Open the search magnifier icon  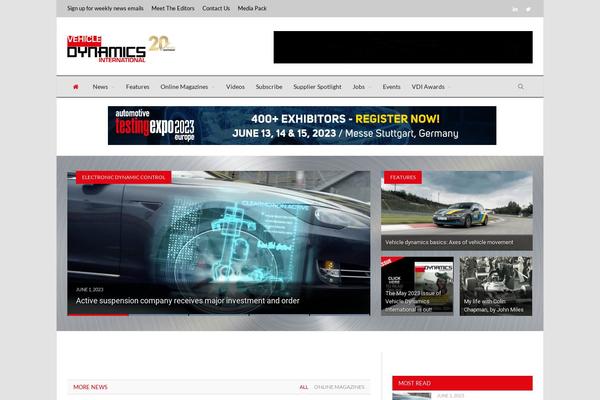(x=520, y=87)
